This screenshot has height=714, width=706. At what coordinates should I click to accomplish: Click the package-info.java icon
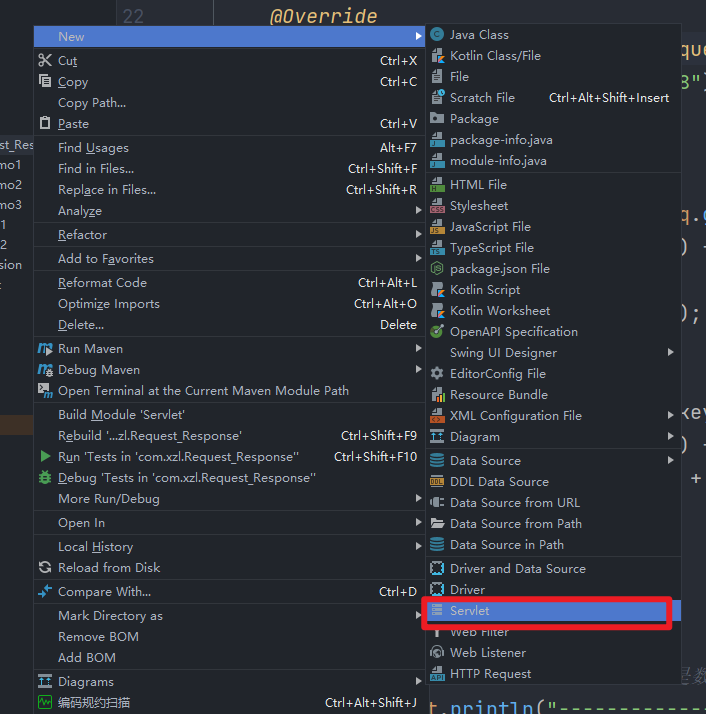(437, 140)
